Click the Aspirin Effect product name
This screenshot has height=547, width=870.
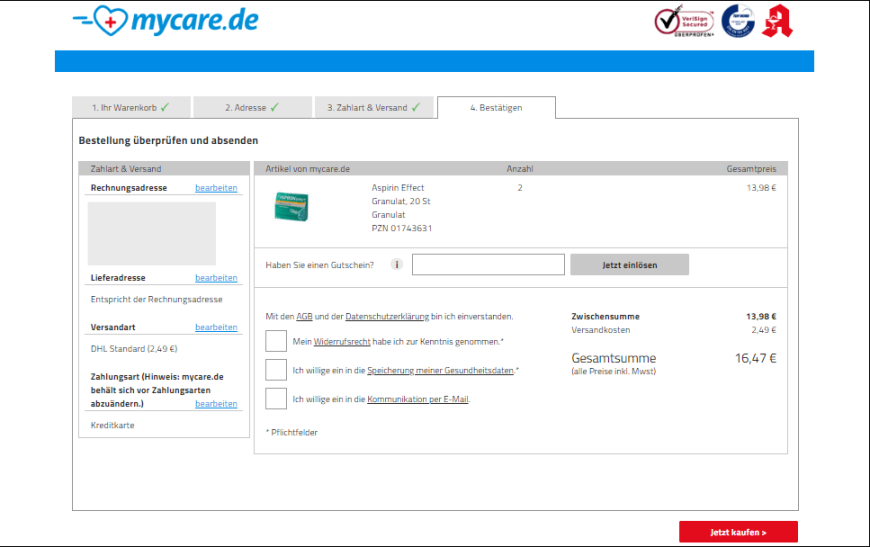[398, 188]
